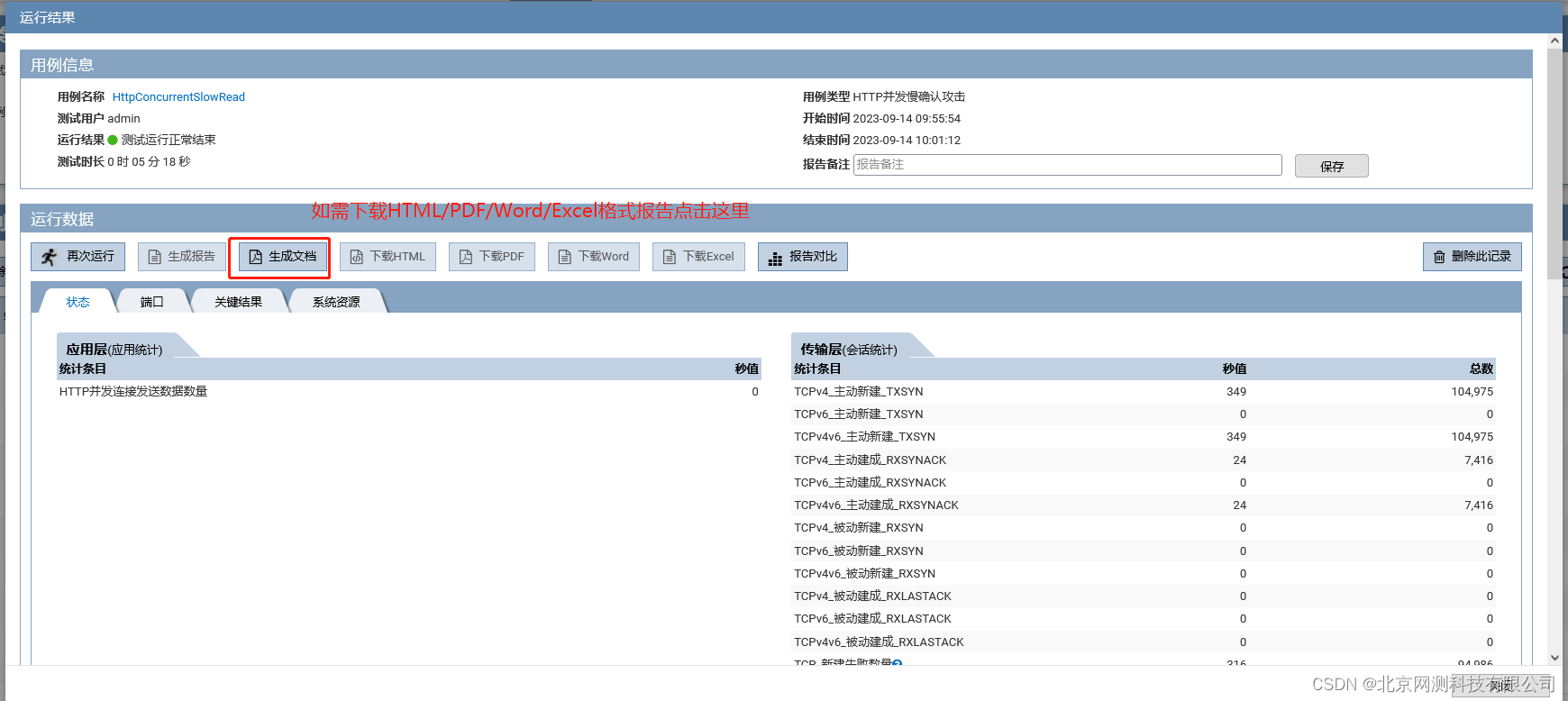Click the 运行结果 dialog title
This screenshot has height=701, width=1568.
tap(48, 18)
